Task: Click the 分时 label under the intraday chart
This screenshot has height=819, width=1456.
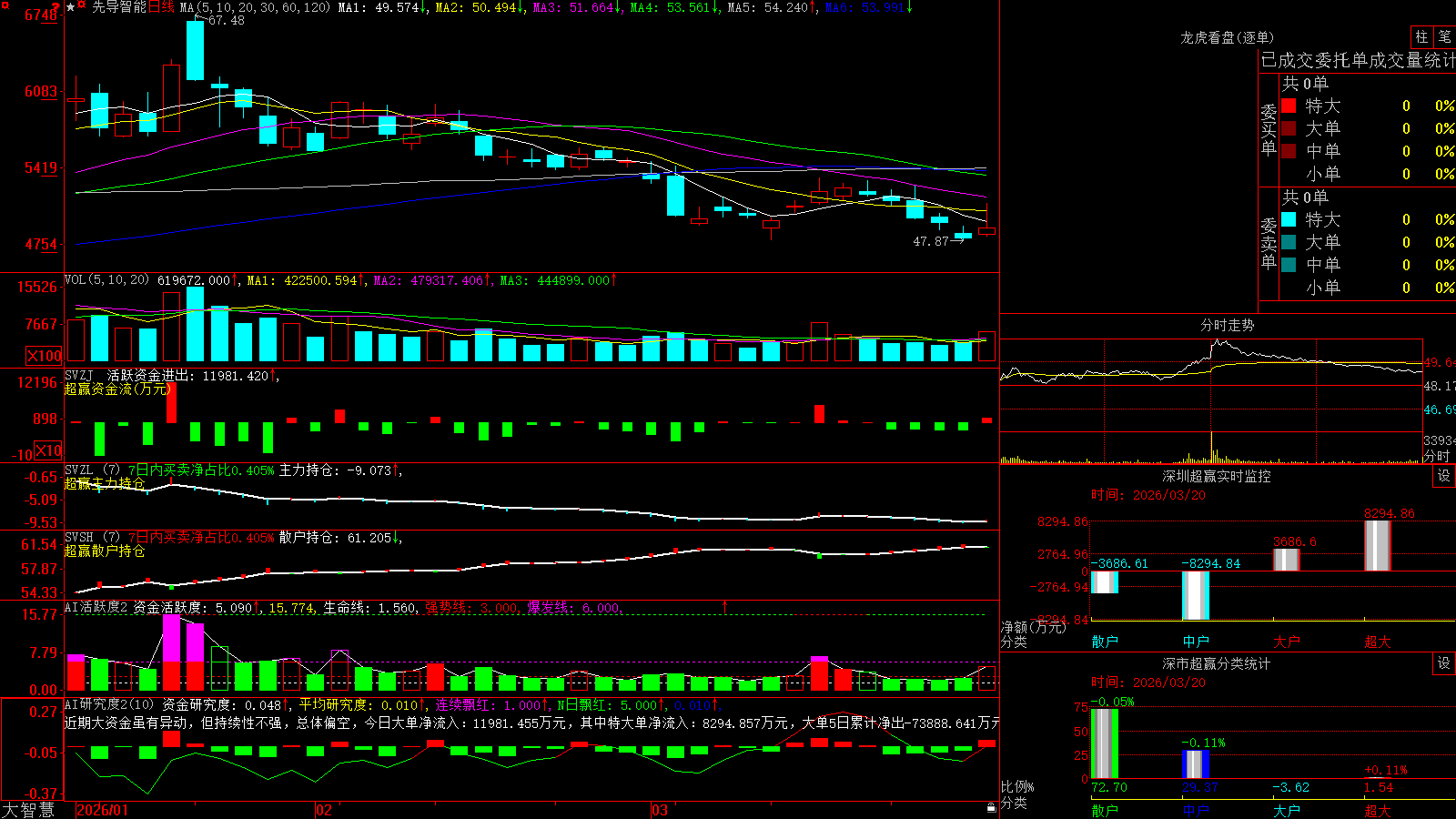Action: point(1437,456)
